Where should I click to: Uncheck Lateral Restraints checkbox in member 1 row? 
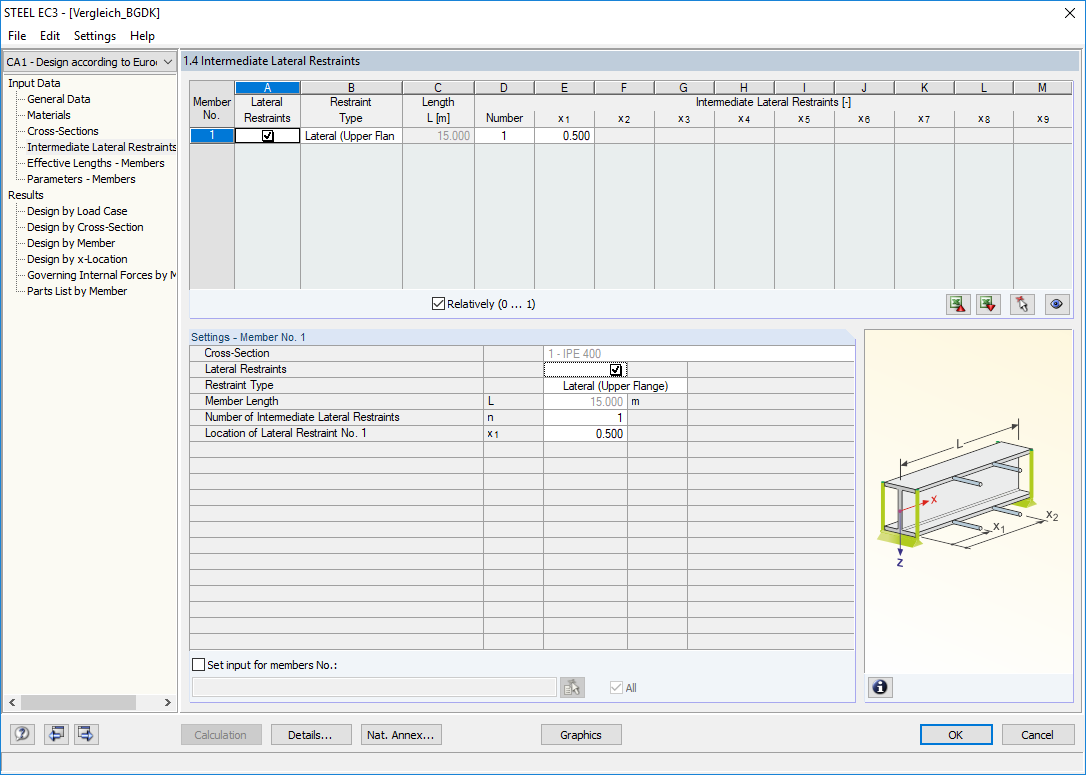coord(267,136)
